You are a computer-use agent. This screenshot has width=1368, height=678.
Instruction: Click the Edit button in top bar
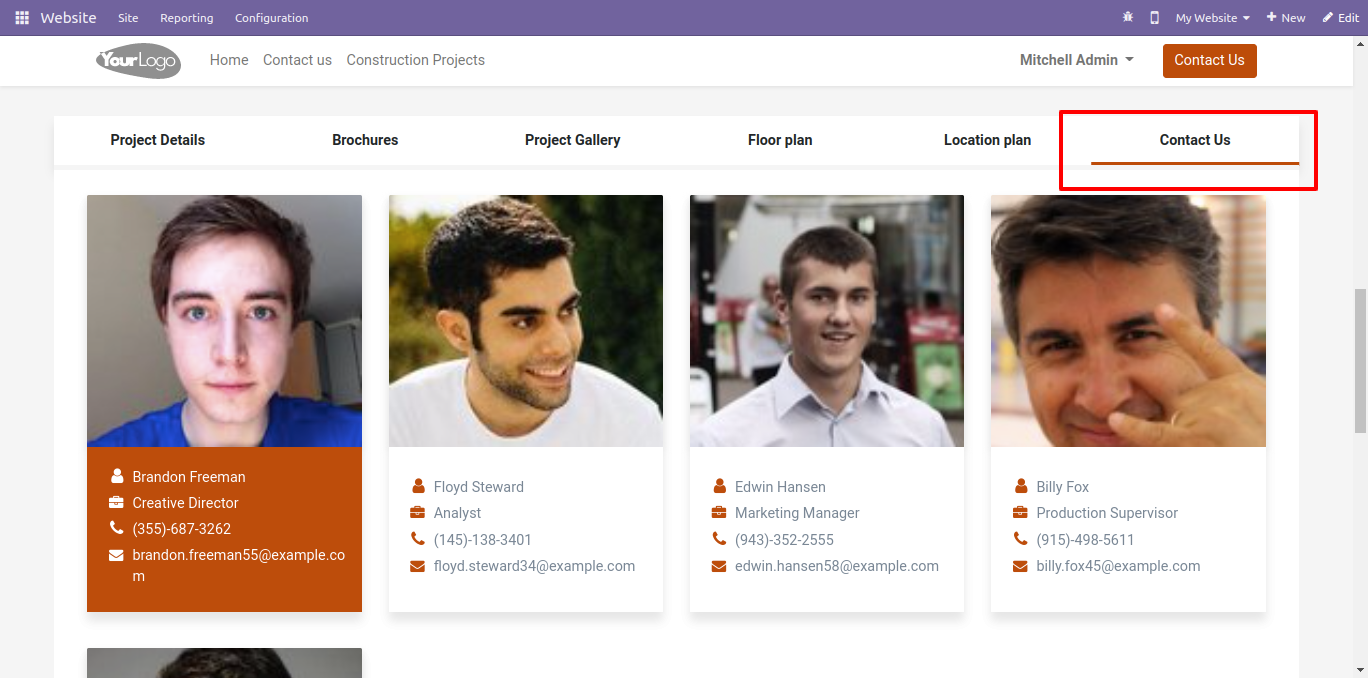click(x=1341, y=18)
